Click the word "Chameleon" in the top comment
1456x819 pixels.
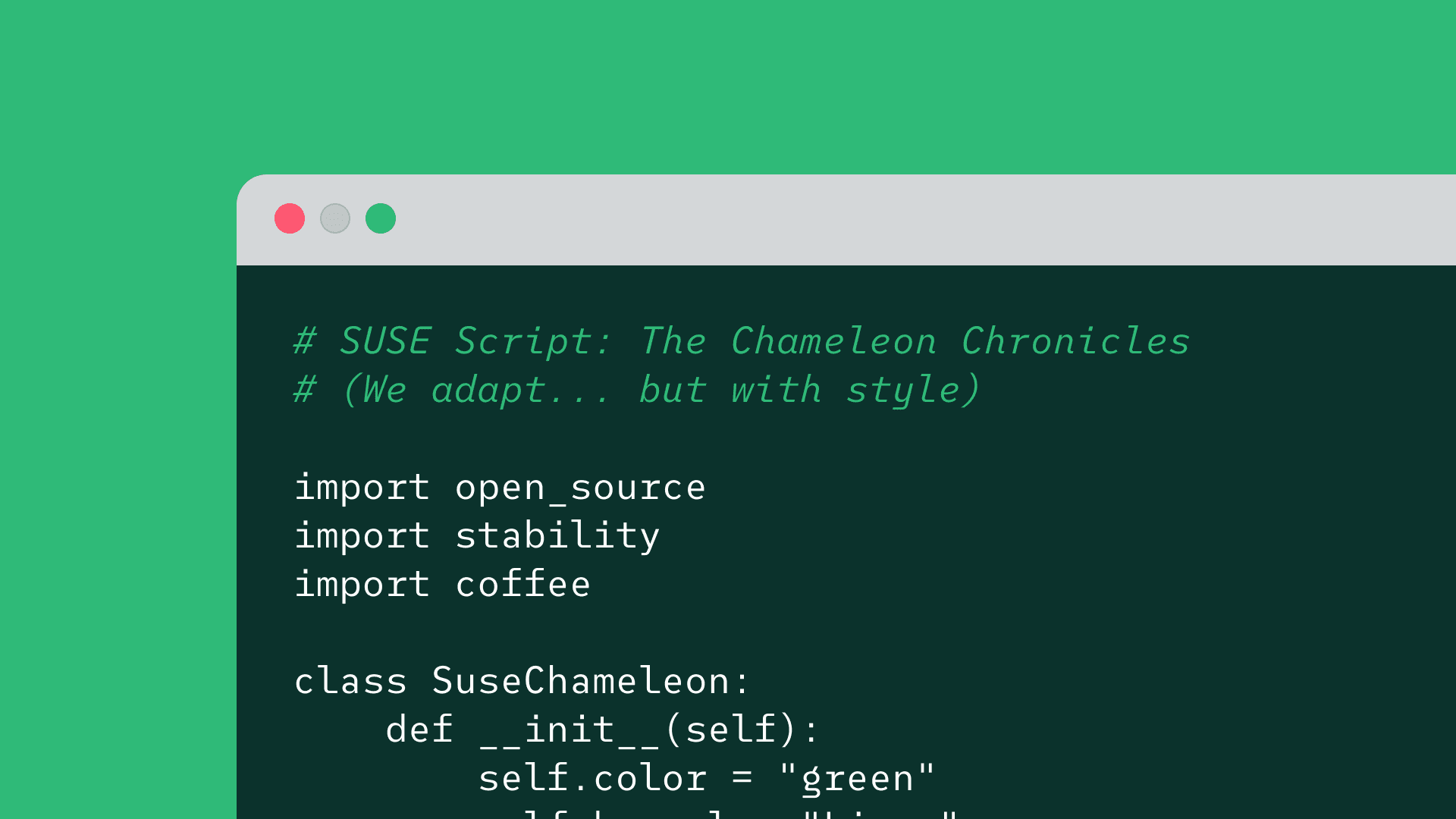pos(833,341)
